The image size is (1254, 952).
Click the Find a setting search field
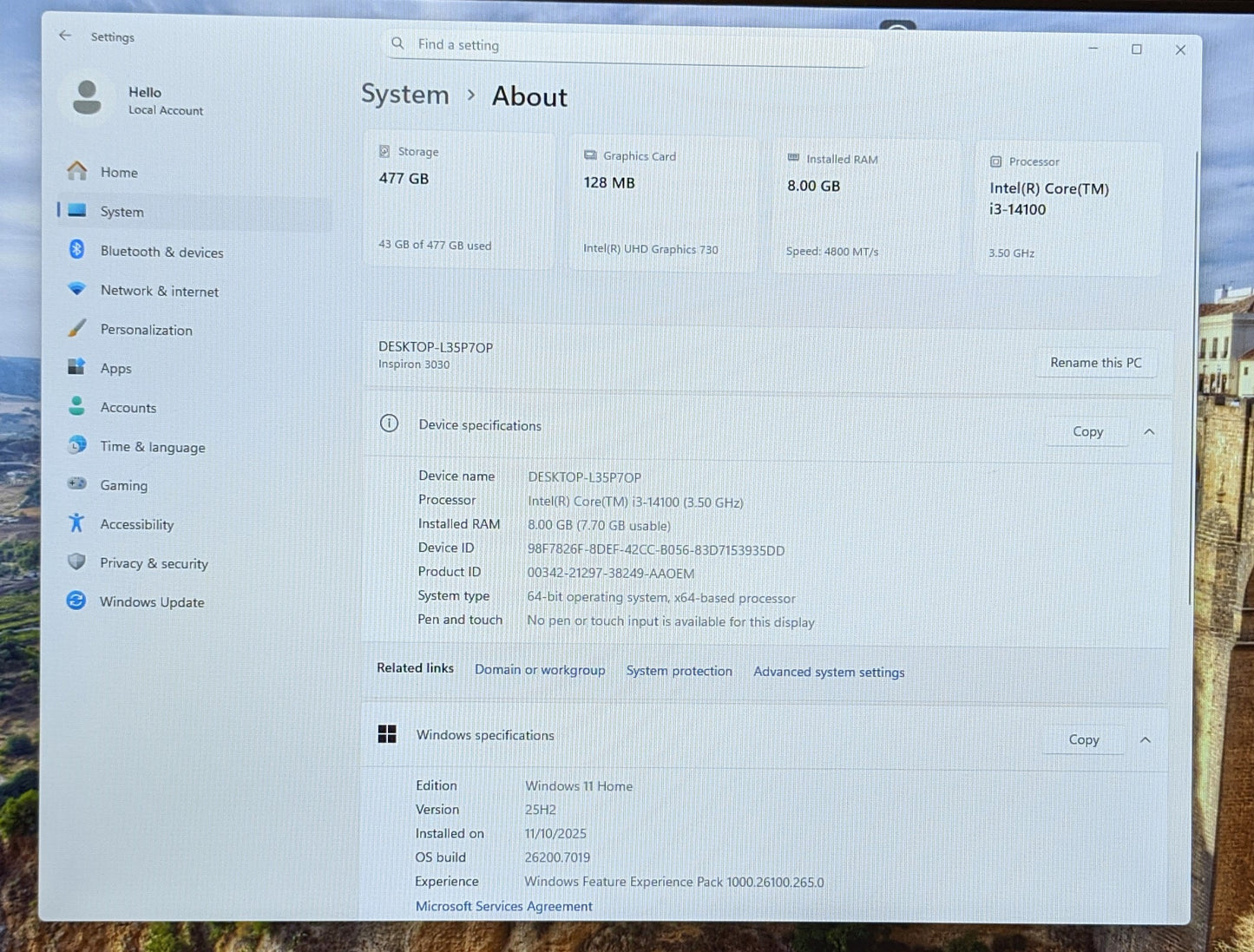627,45
